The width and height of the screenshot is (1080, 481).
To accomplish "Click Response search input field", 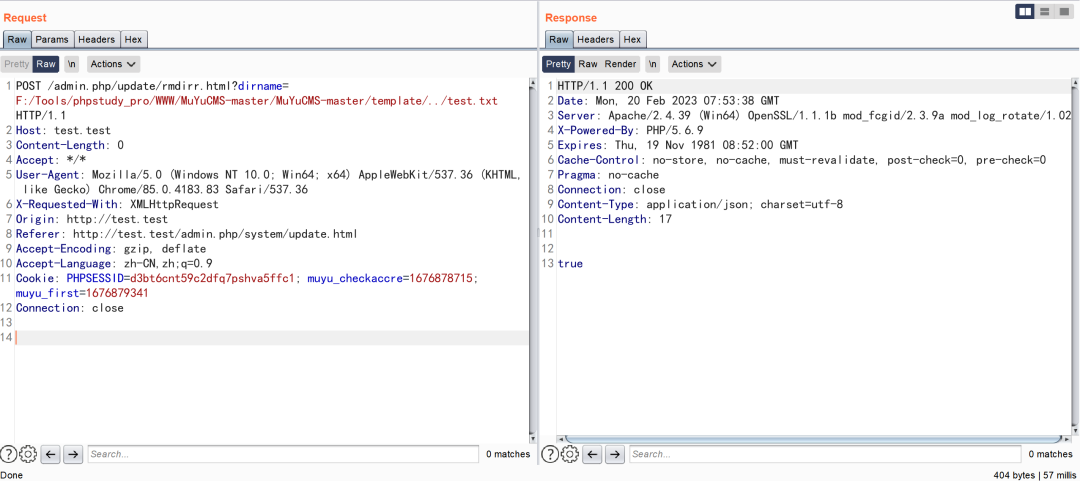I will [x=825, y=454].
